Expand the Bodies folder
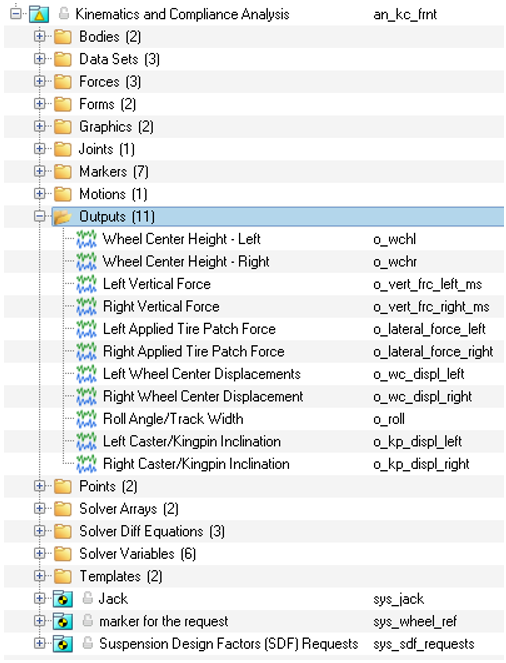506x663 pixels. tap(39, 37)
